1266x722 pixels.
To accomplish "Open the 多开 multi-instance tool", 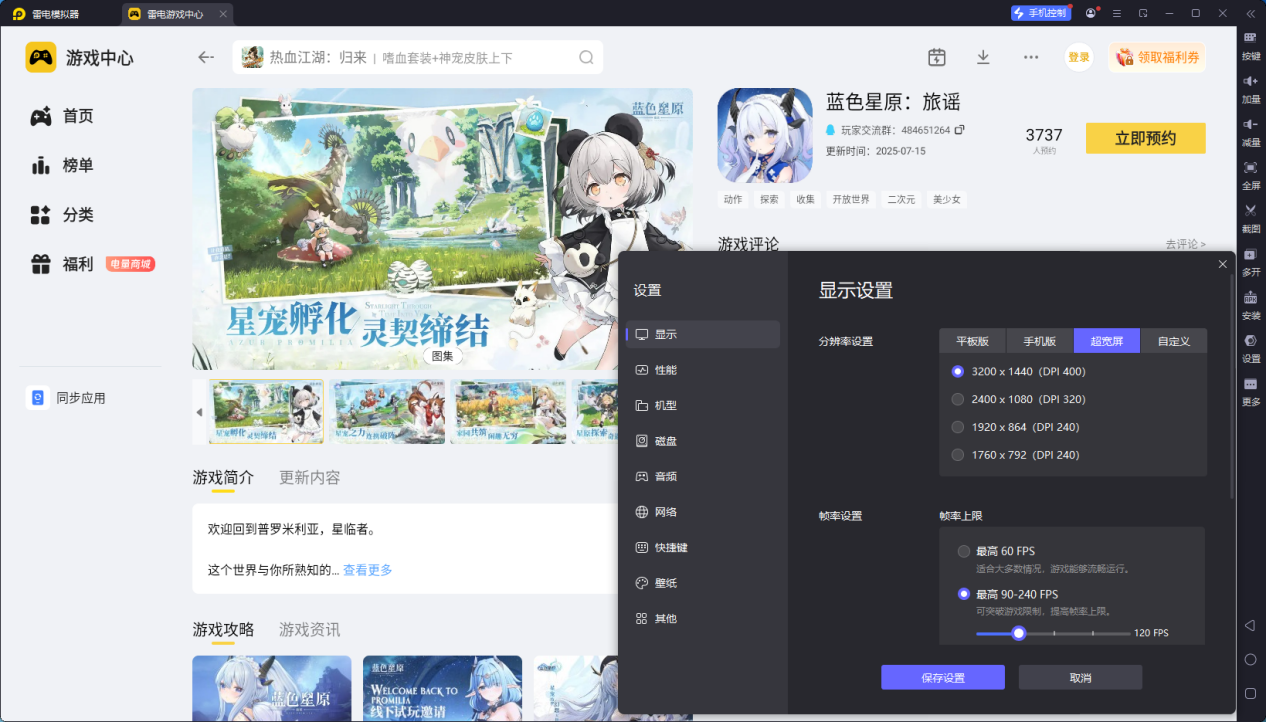I will (x=1250, y=262).
